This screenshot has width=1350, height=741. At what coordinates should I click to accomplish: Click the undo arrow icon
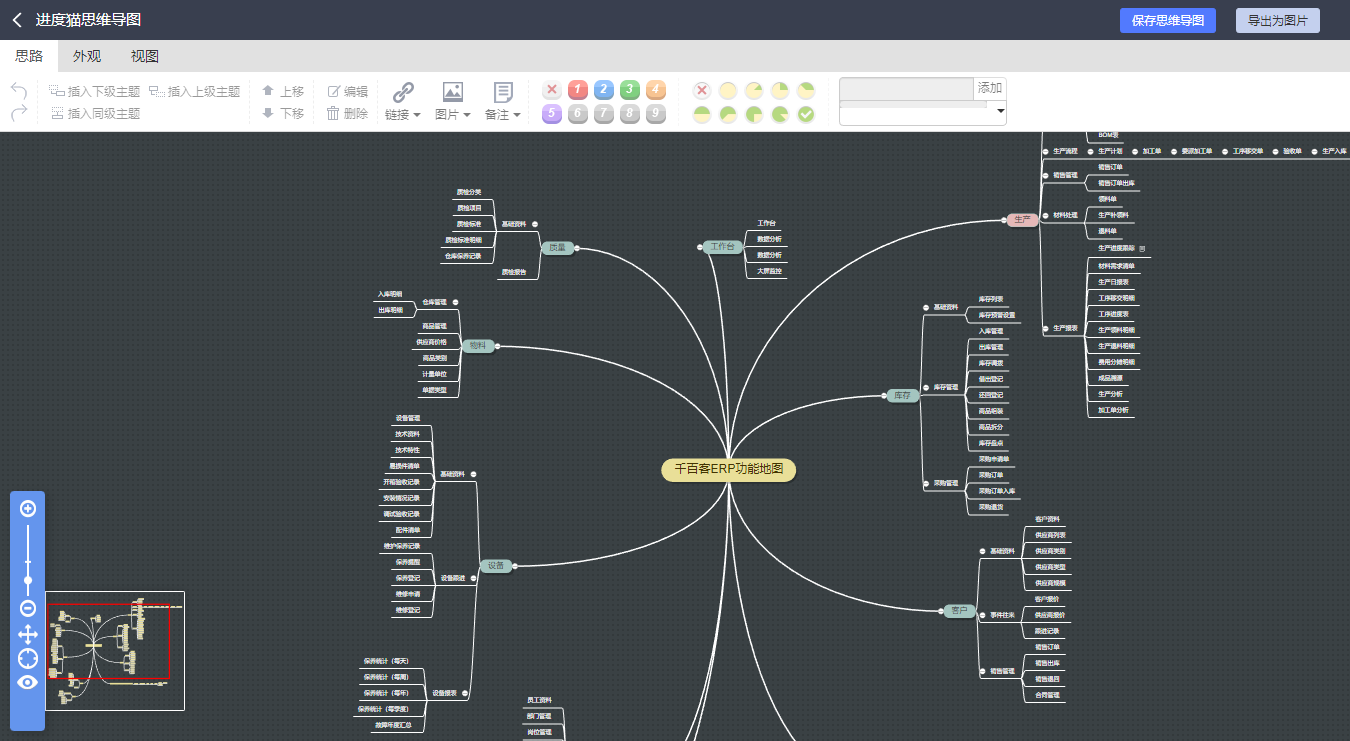(x=19, y=91)
